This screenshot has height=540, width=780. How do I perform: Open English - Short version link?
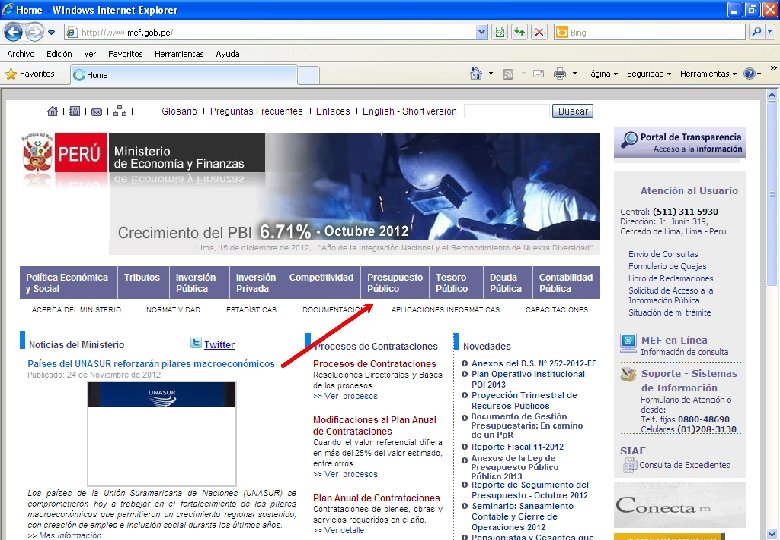[409, 111]
